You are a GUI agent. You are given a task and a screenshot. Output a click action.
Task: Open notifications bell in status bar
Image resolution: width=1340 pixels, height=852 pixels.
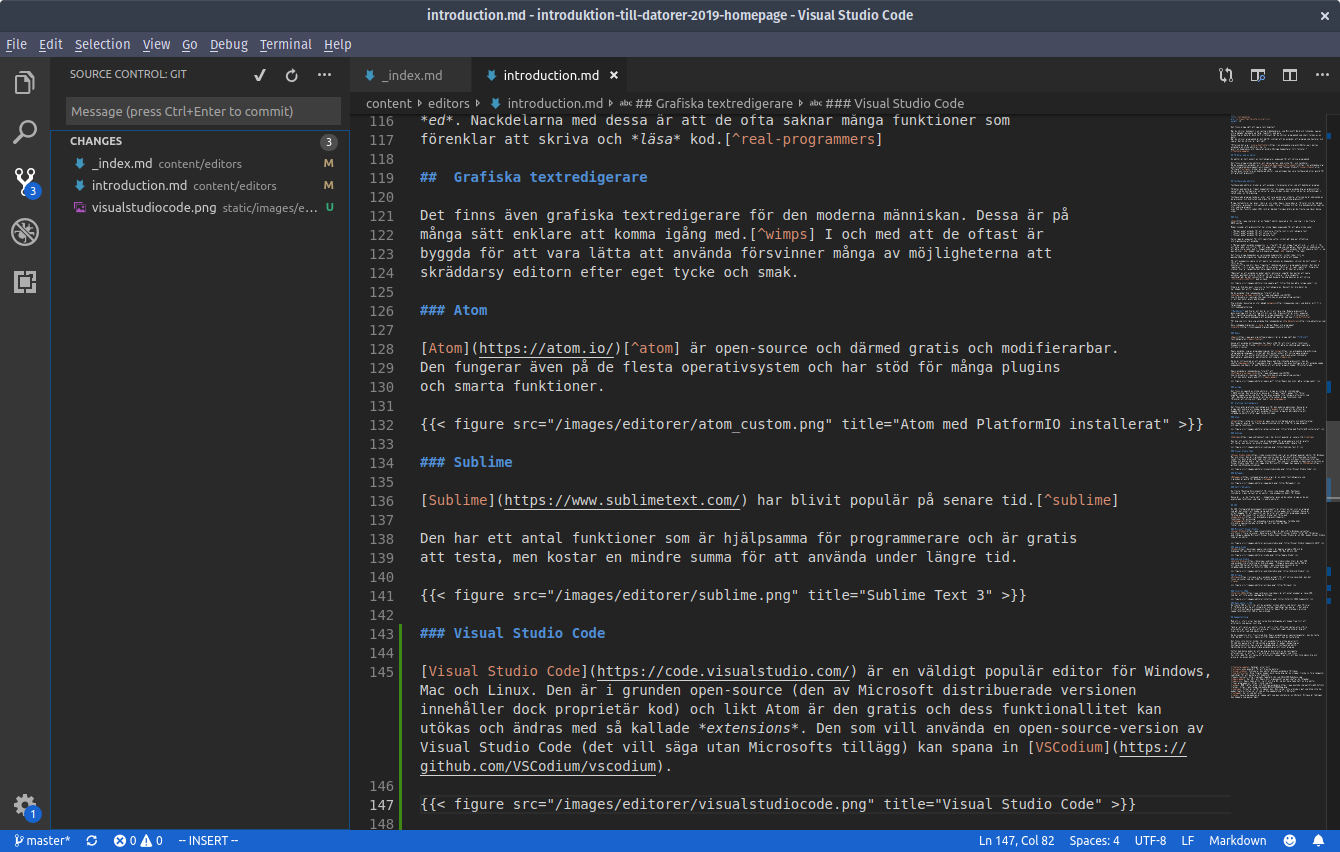coord(1320,841)
